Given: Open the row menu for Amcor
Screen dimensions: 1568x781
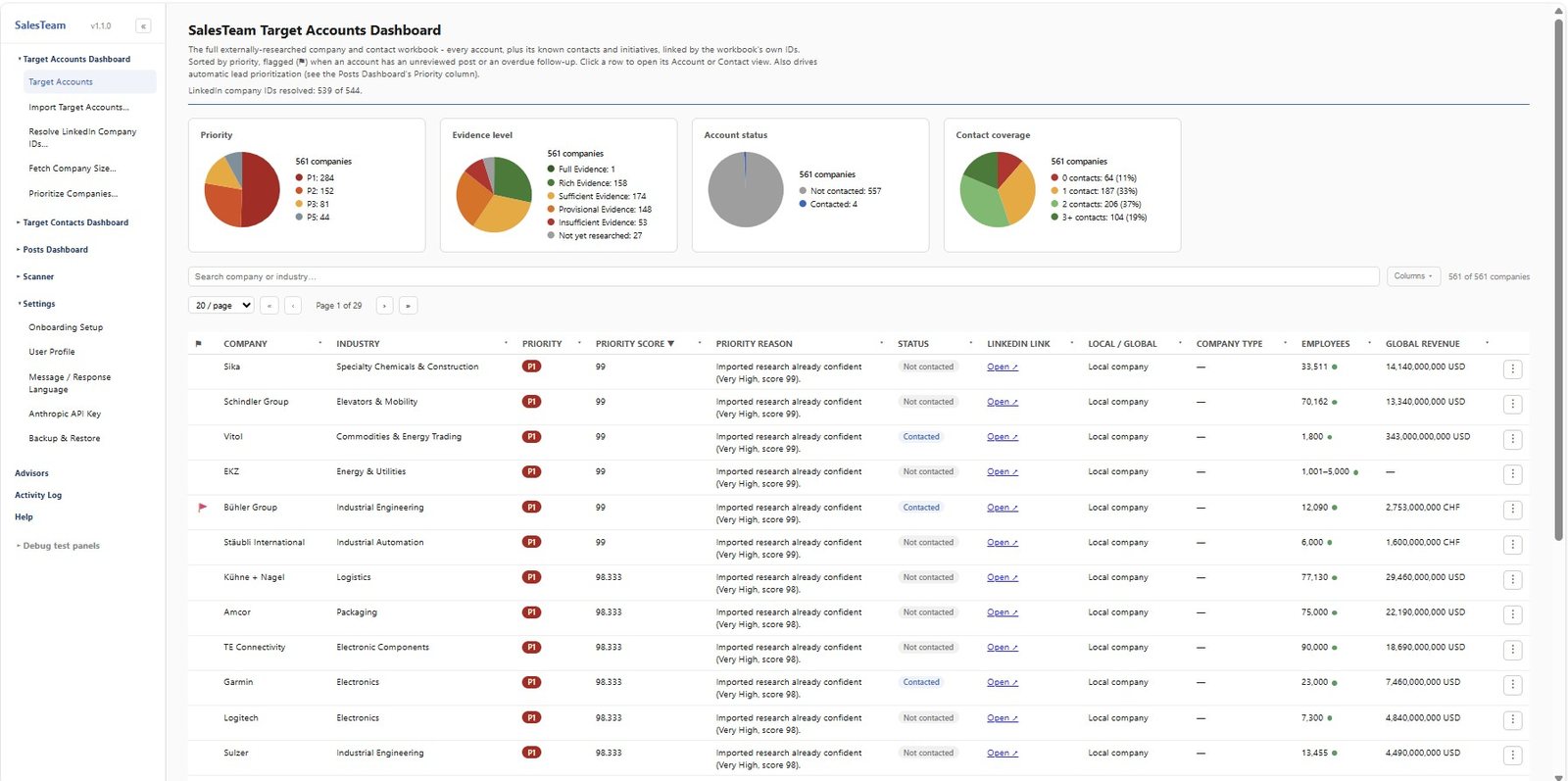Looking at the screenshot, I should (x=1513, y=614).
